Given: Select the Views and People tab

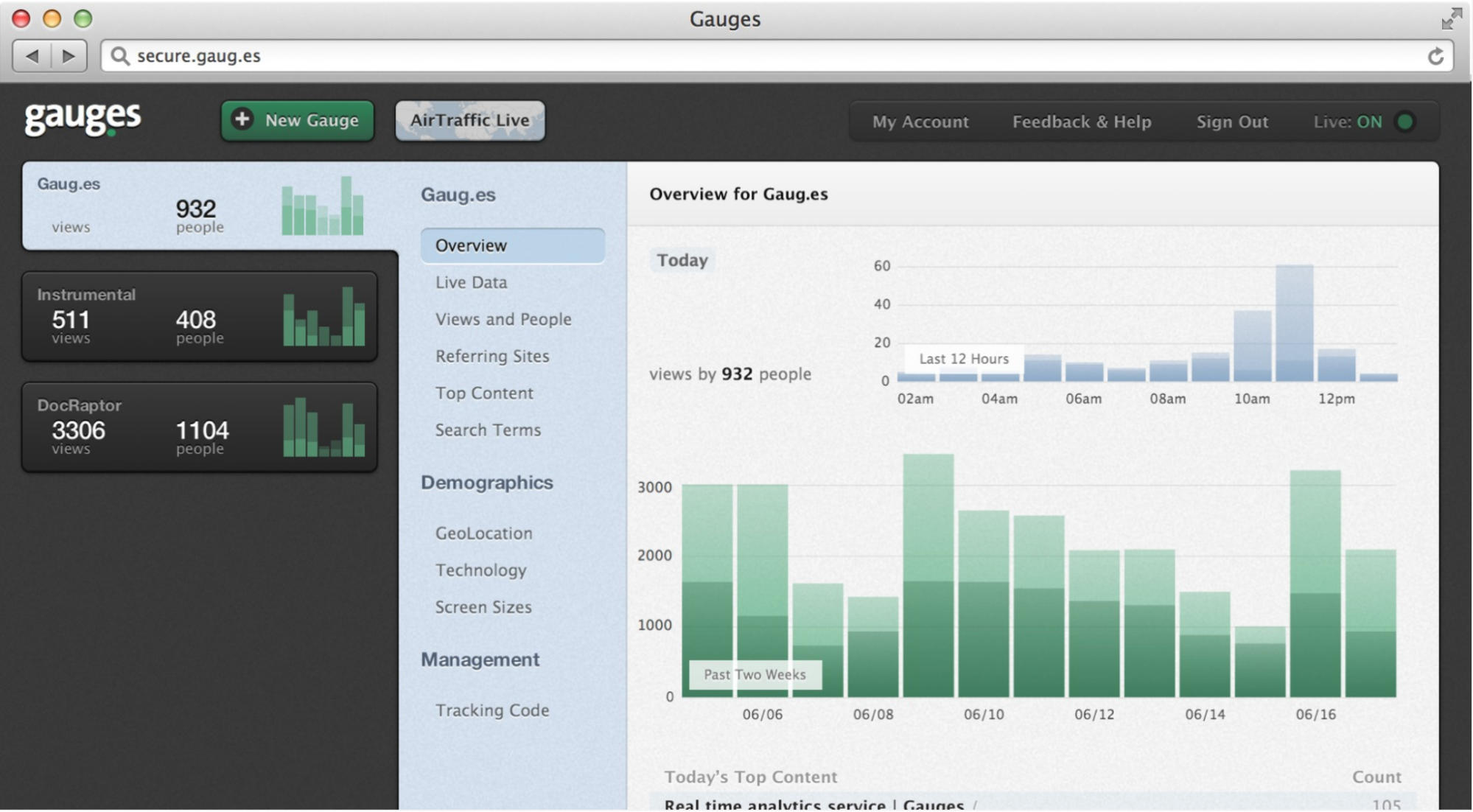Looking at the screenshot, I should [503, 319].
